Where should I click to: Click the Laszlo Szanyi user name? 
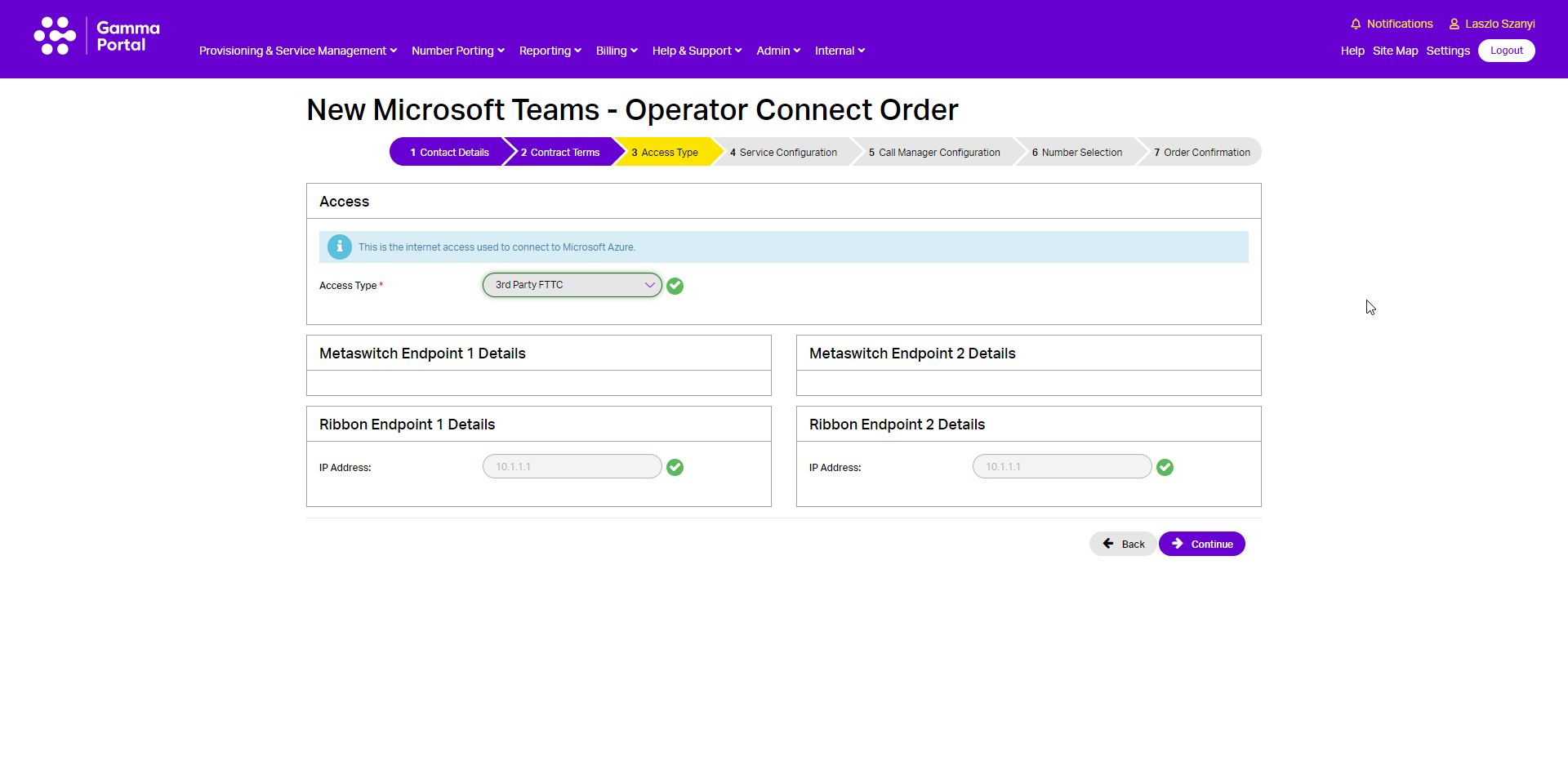[1500, 24]
